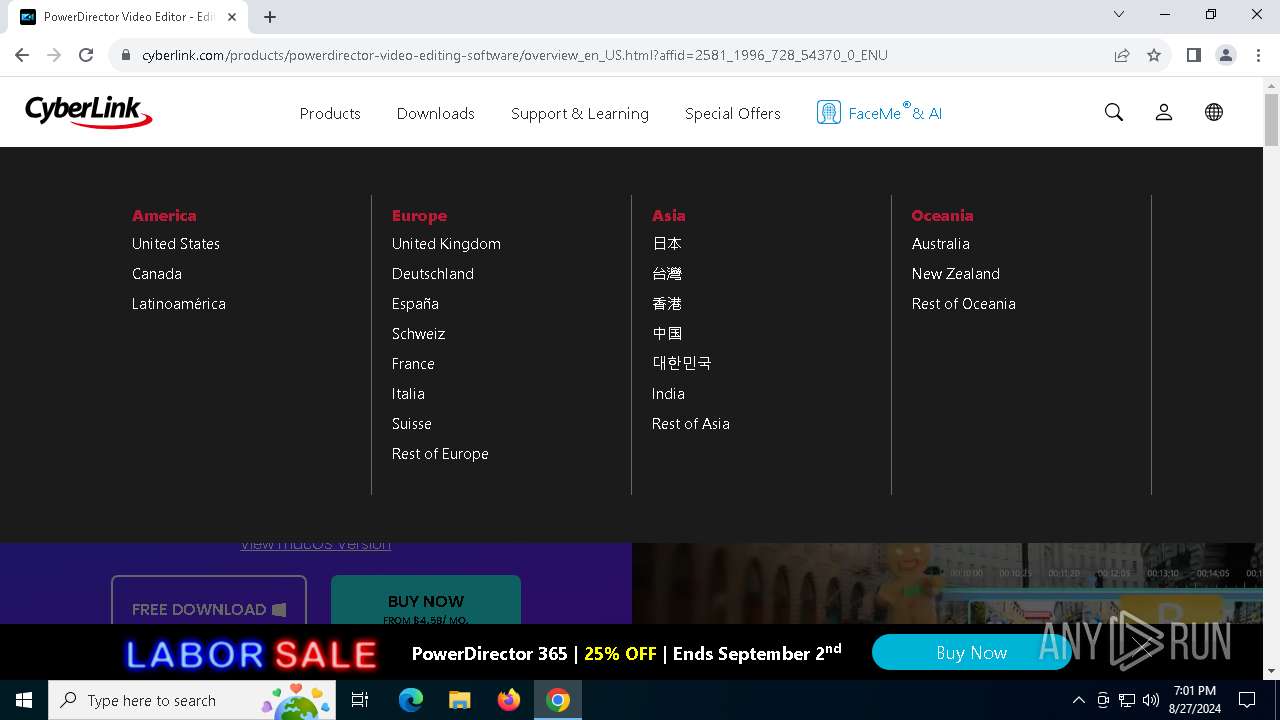Open the site search icon
The image size is (1280, 720).
click(x=1114, y=112)
